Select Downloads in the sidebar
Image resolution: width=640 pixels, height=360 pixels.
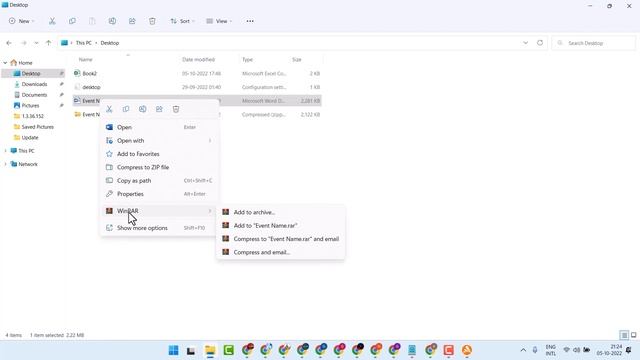(x=34, y=84)
